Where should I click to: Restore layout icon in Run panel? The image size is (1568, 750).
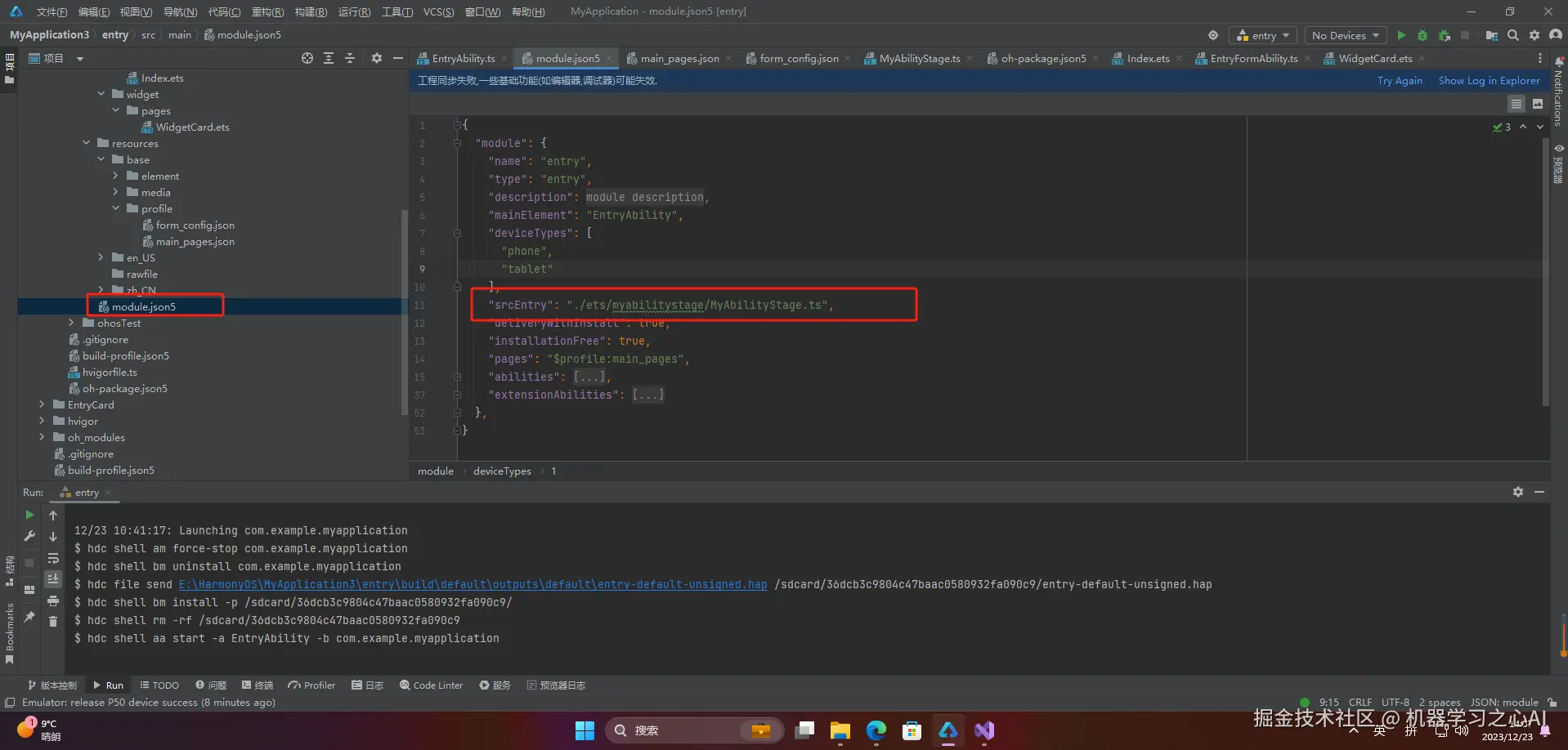[x=29, y=589]
